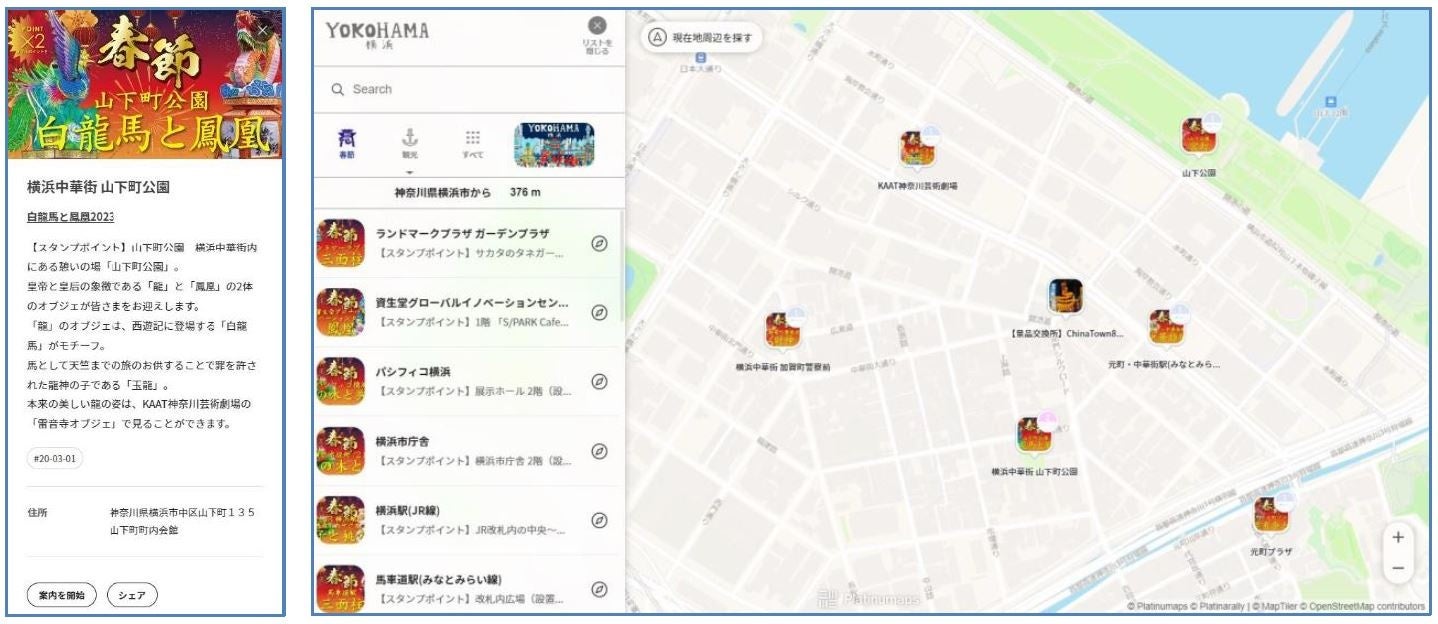Click thumbnail image of 横浜市庁舎 entry
Viewport: 1438px width, 624px height.
340,451
